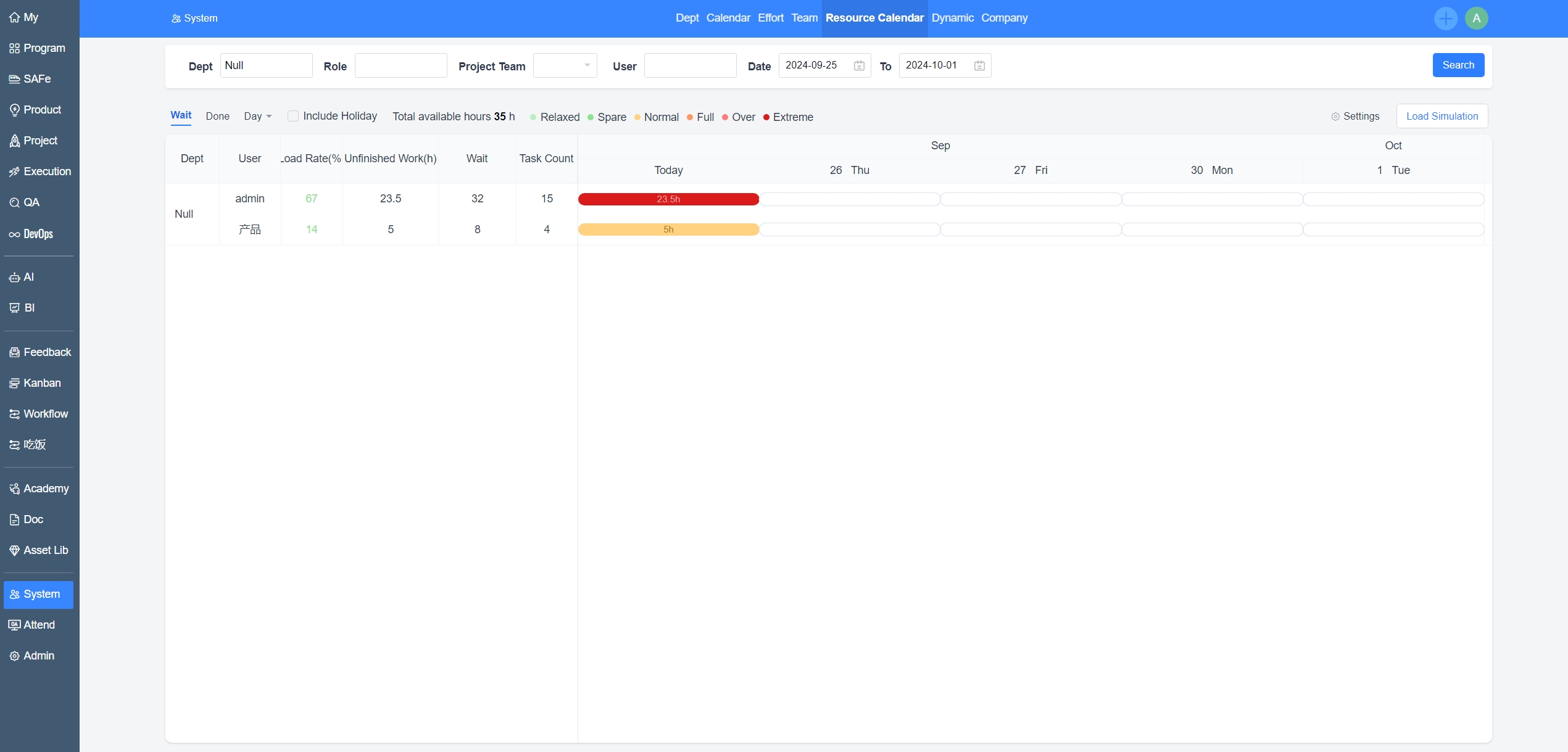Open the Project rocket icon
This screenshot has width=1568, height=752.
pyautogui.click(x=14, y=141)
